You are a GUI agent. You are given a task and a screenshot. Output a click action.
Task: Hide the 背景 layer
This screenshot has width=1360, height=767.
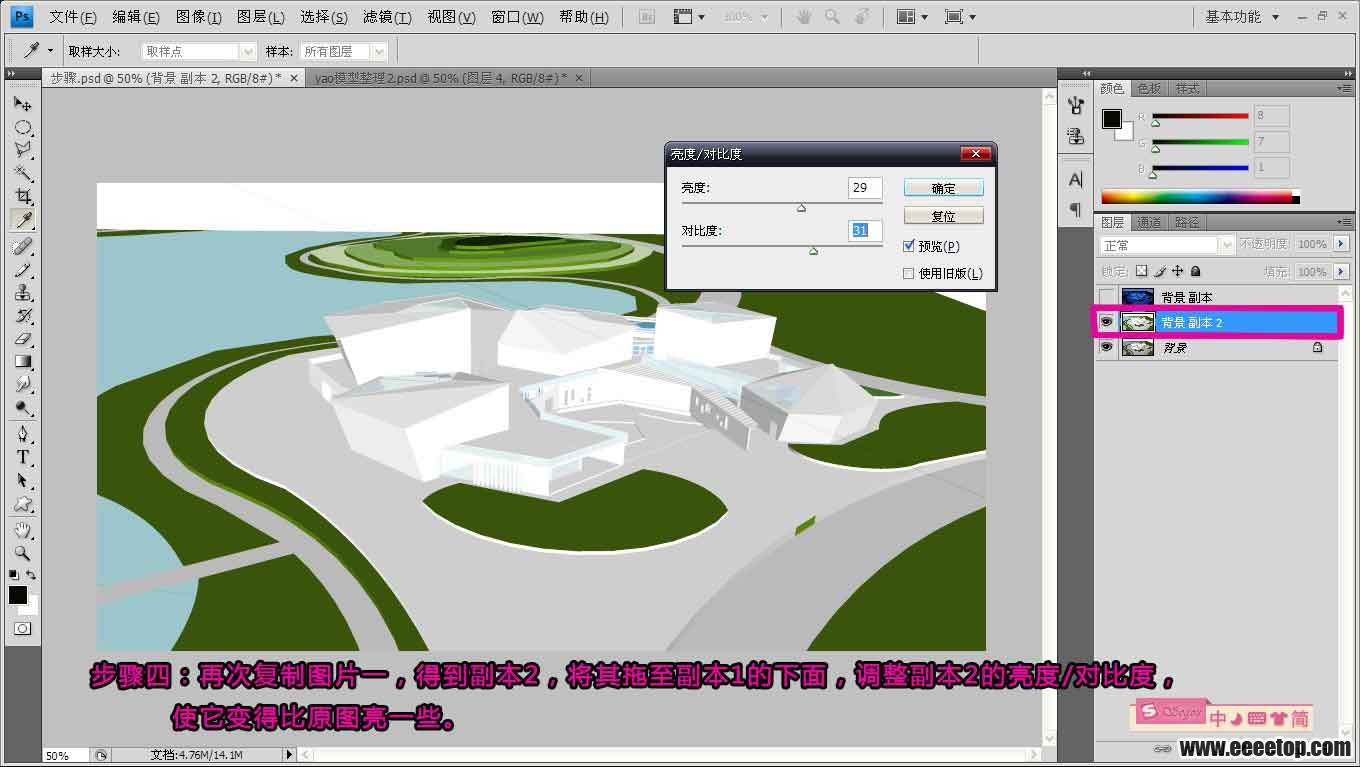coord(1106,348)
